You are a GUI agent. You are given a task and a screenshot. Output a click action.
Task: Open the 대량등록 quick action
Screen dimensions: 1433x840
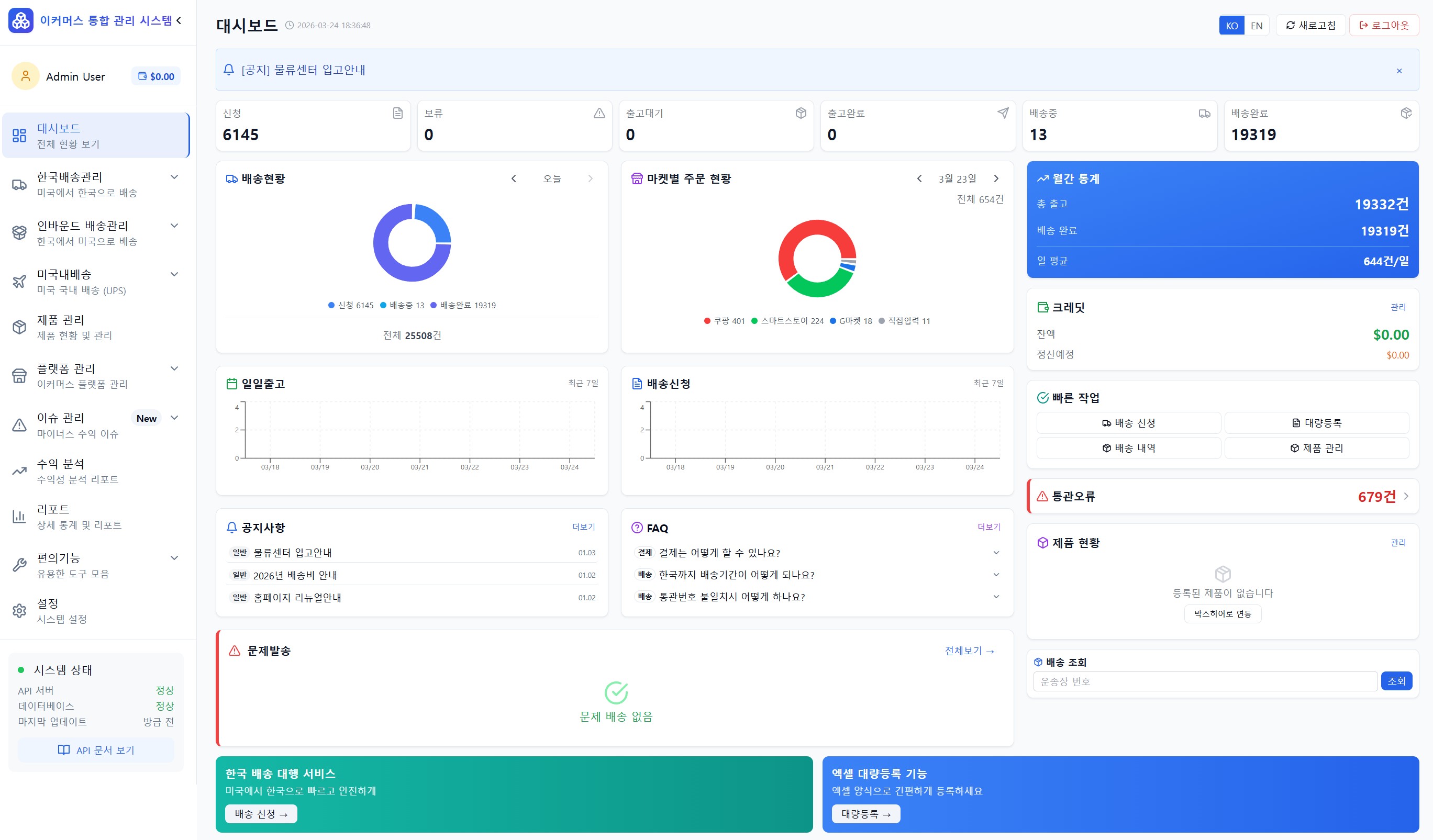(x=1318, y=422)
